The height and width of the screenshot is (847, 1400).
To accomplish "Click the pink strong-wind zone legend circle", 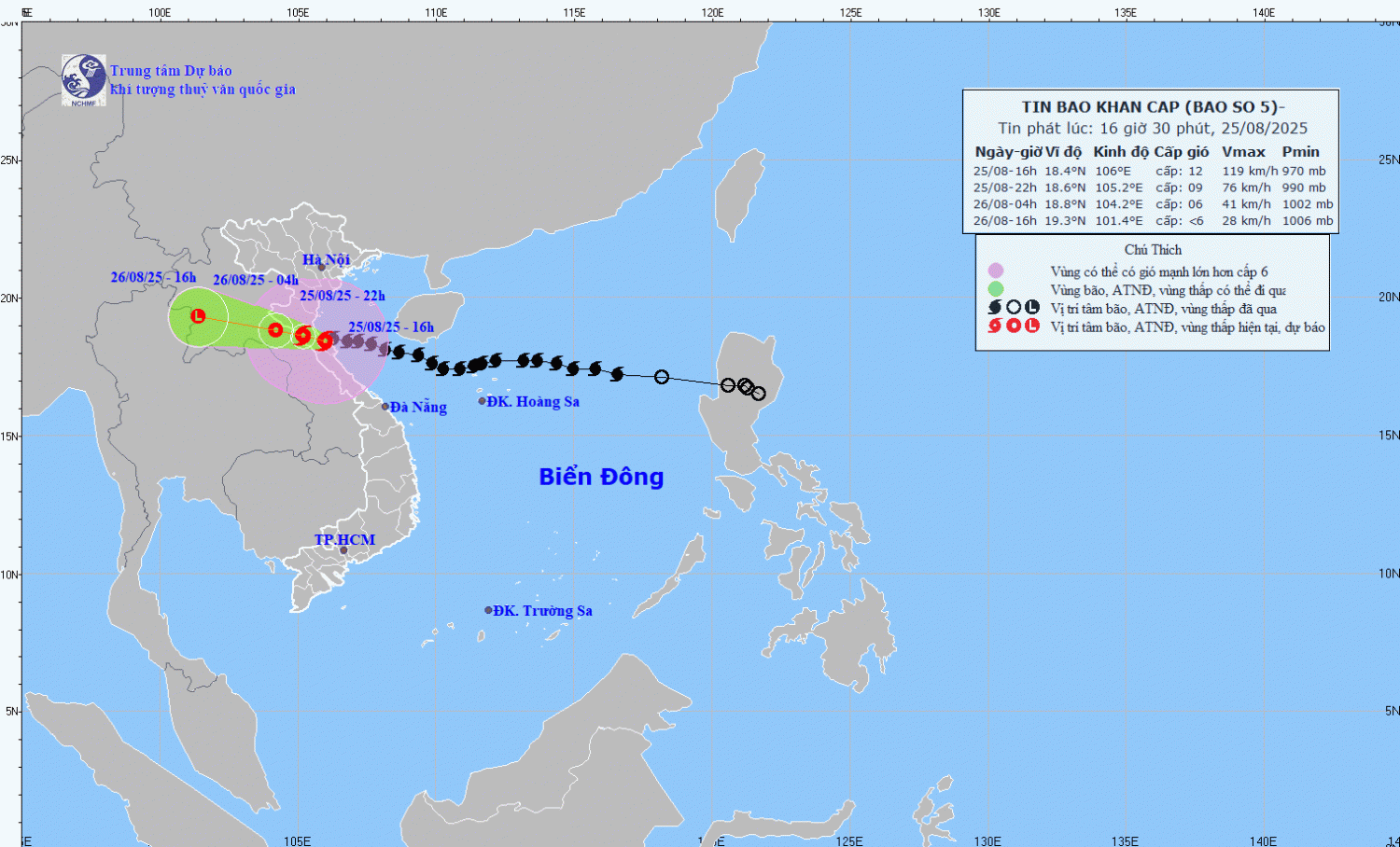I will (996, 271).
